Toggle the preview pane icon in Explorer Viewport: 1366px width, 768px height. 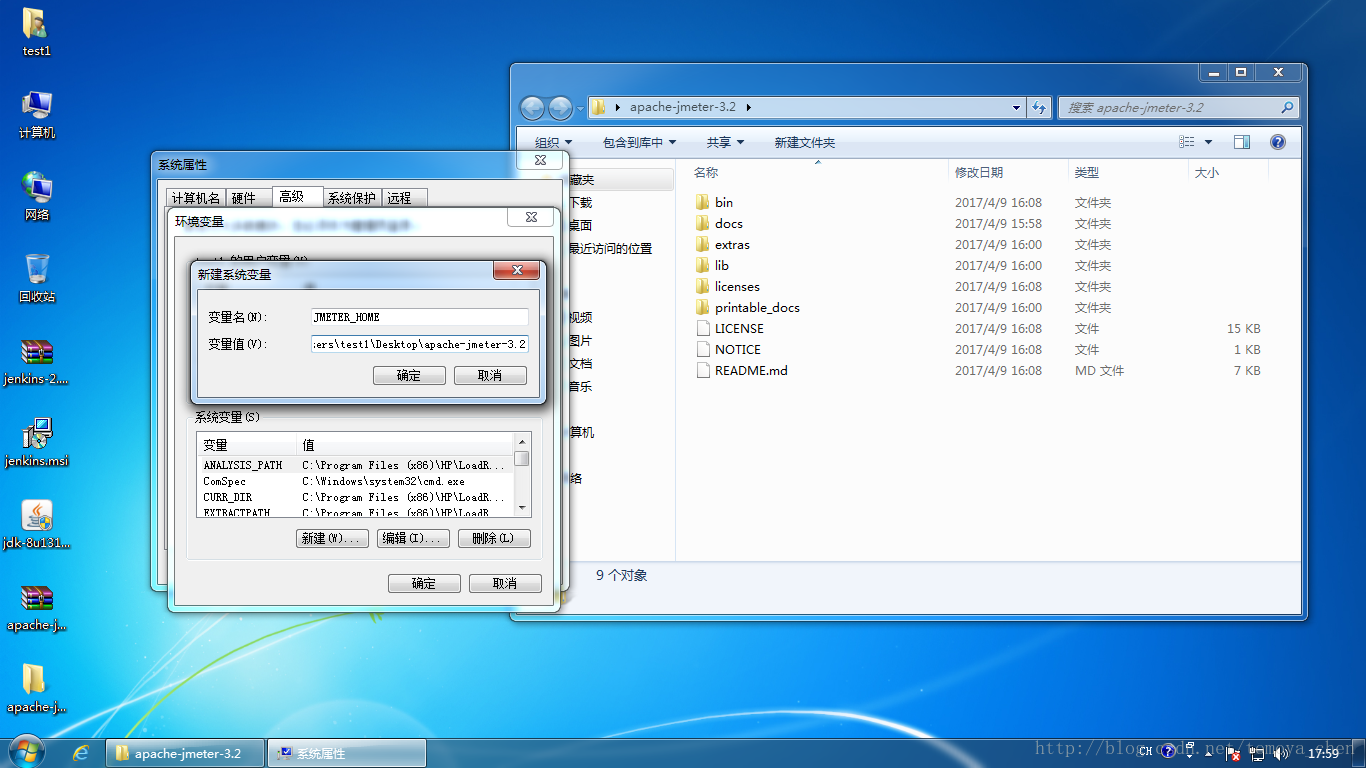[x=1242, y=142]
